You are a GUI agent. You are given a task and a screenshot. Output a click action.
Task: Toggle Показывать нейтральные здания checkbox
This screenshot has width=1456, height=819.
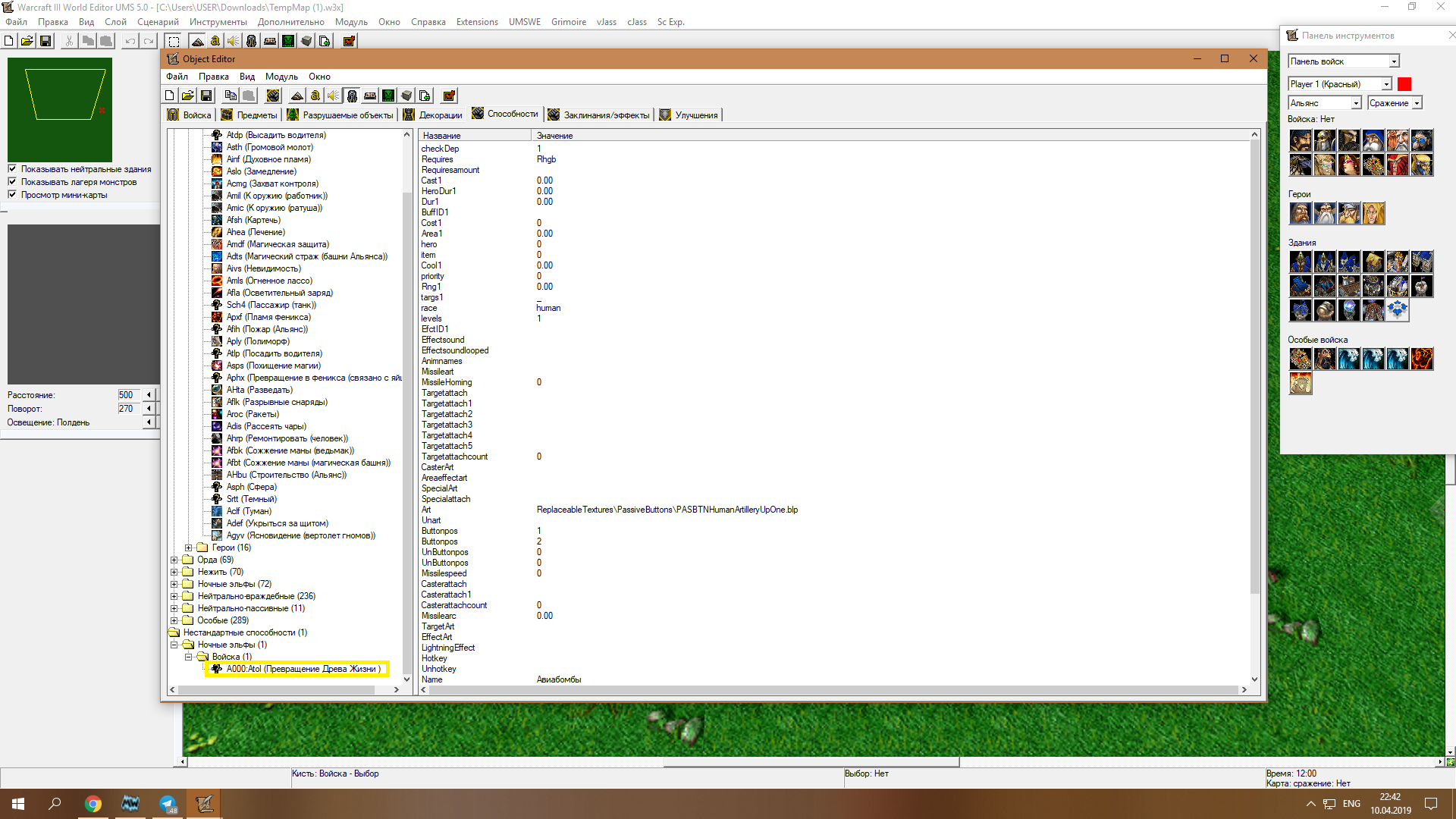[12, 169]
